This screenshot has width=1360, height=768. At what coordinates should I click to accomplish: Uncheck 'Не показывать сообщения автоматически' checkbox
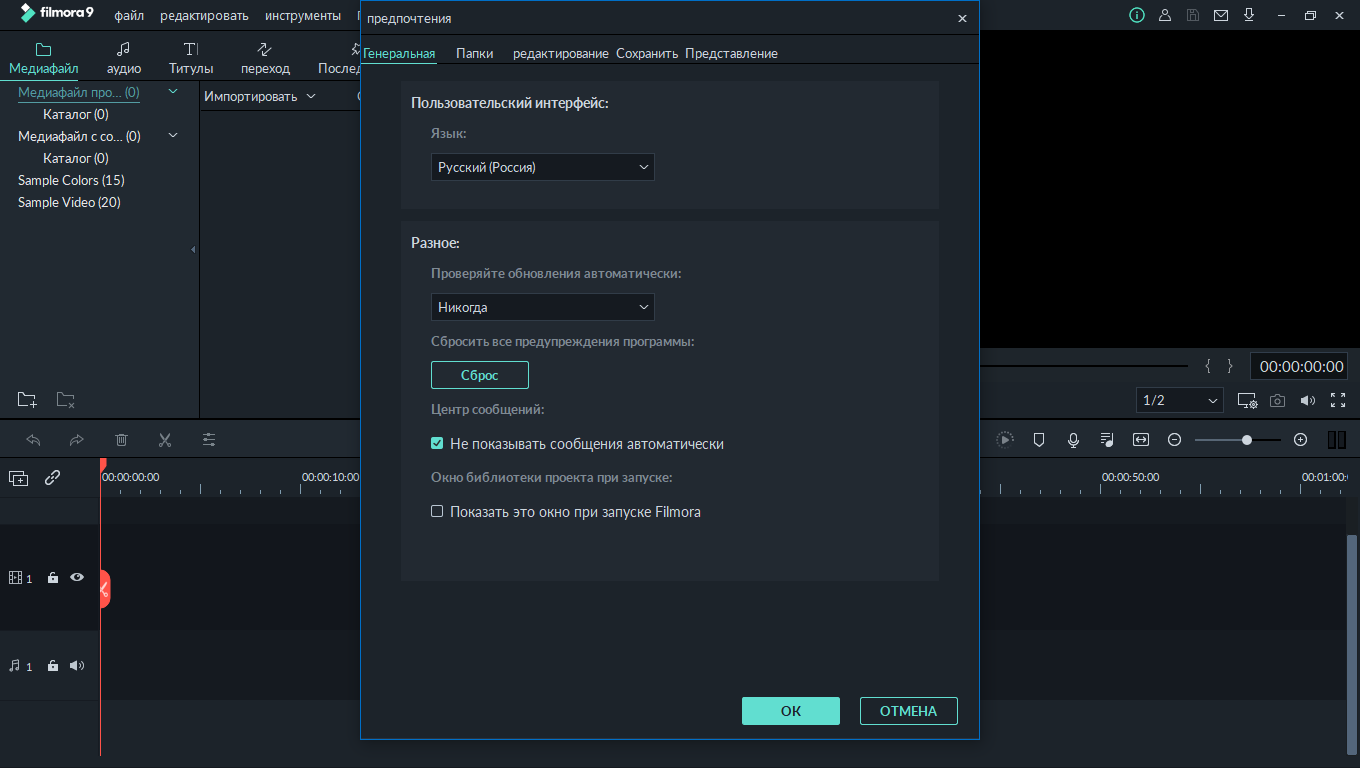[x=437, y=444]
